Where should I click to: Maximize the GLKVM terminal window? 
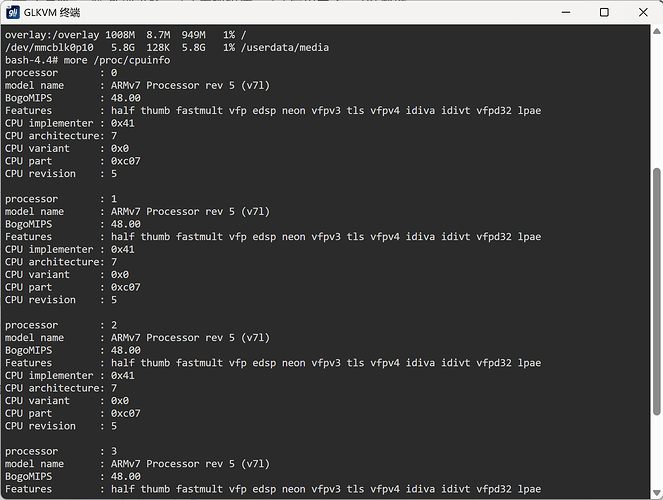(x=604, y=12)
